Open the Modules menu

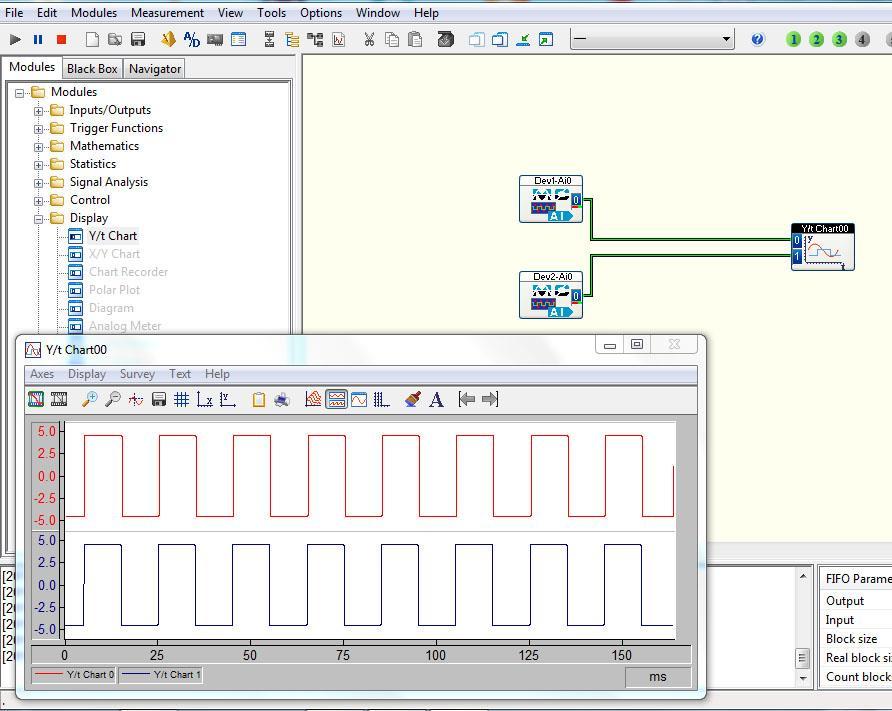coord(94,13)
